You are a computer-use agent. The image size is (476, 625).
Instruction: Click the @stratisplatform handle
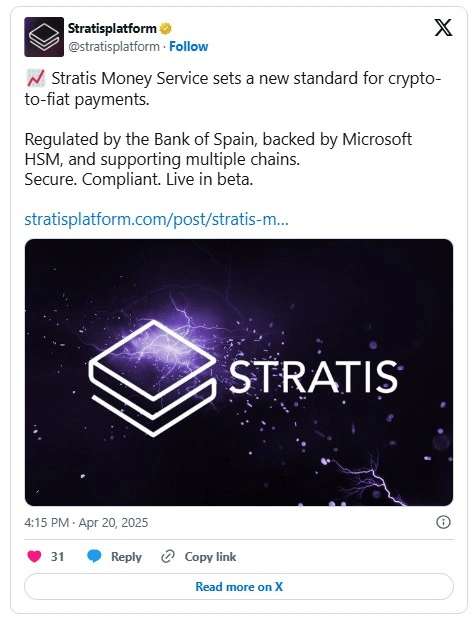pyautogui.click(x=114, y=47)
